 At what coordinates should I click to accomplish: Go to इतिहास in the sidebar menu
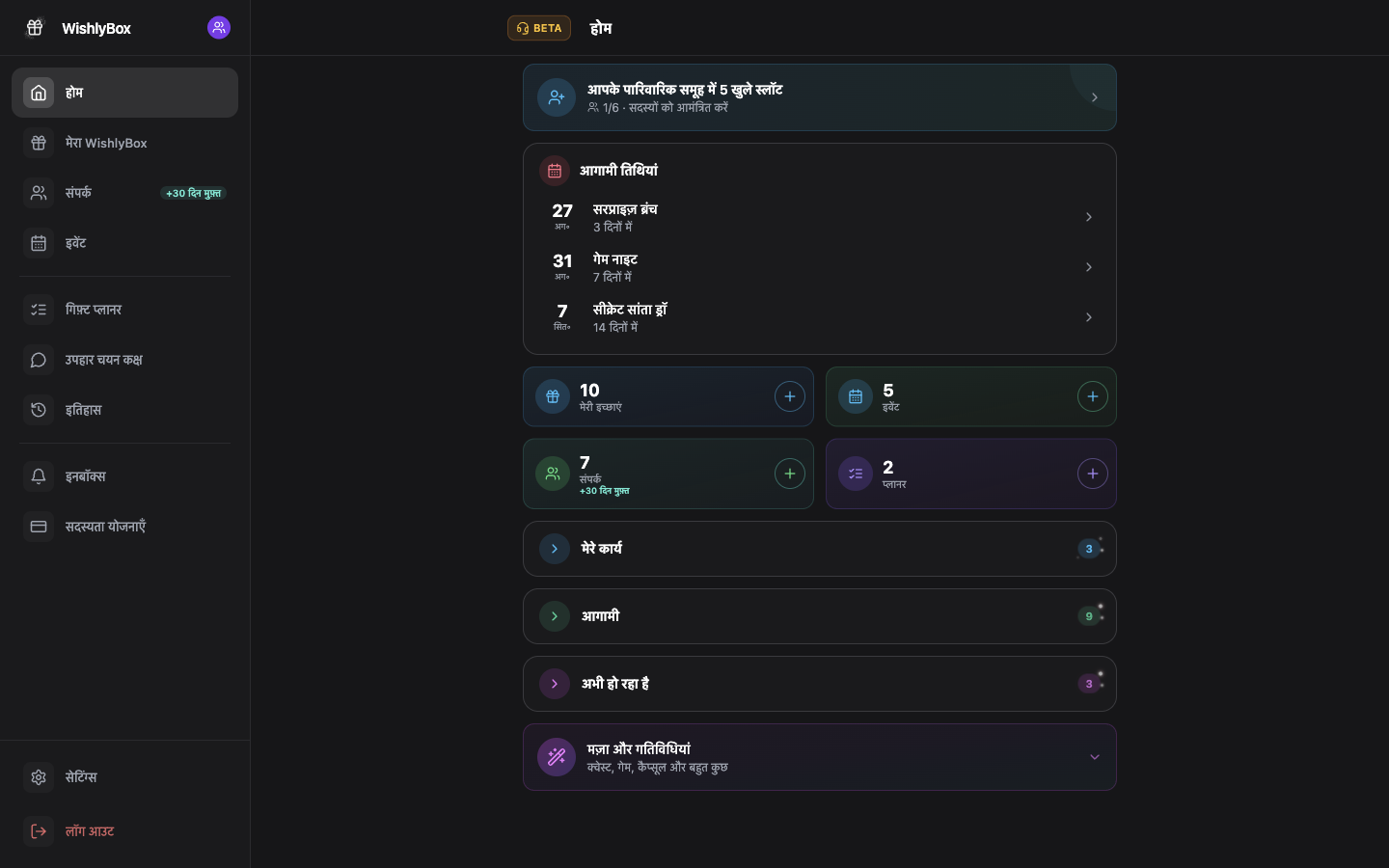coord(124,410)
